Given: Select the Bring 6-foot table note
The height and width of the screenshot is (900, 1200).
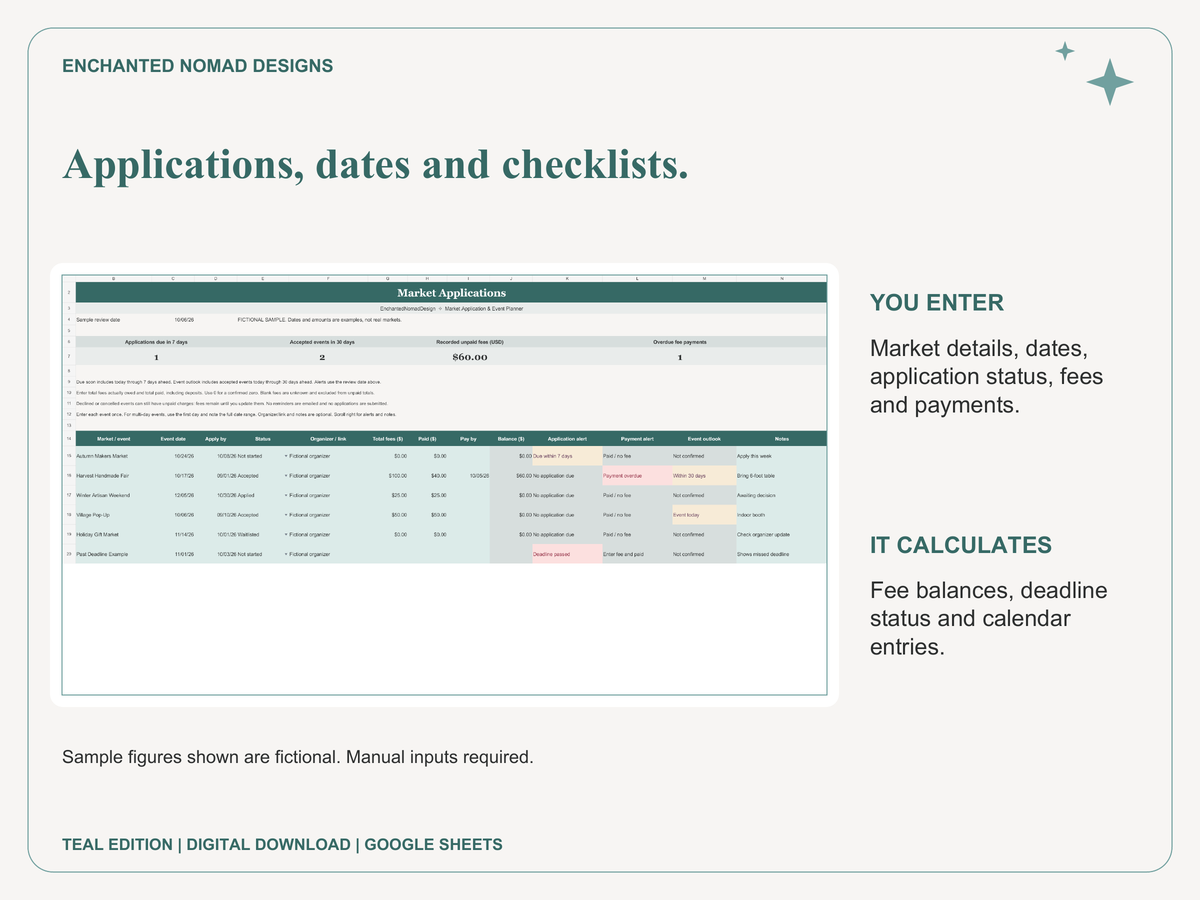Looking at the screenshot, I should (781, 476).
